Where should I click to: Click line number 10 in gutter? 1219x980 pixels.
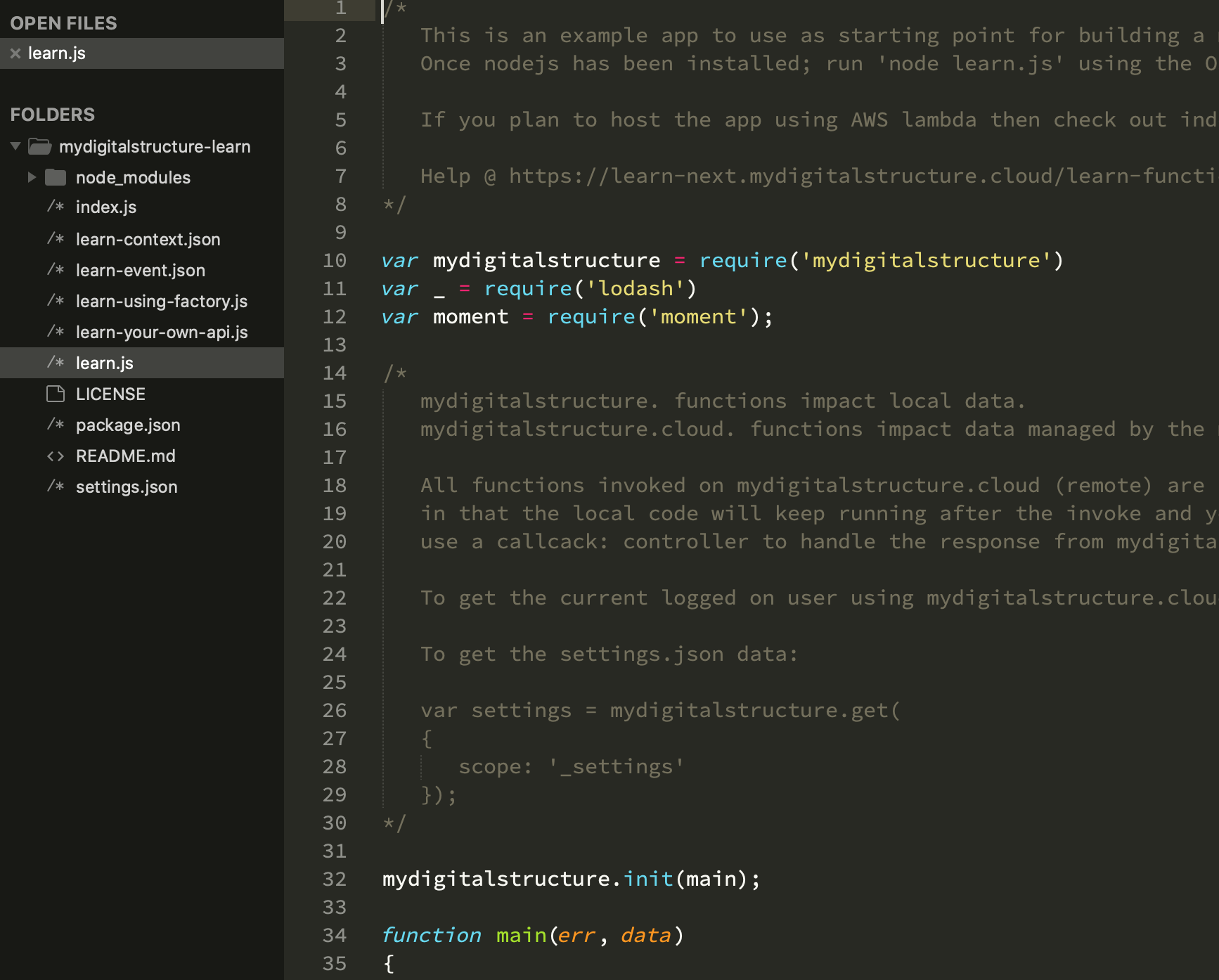point(335,261)
